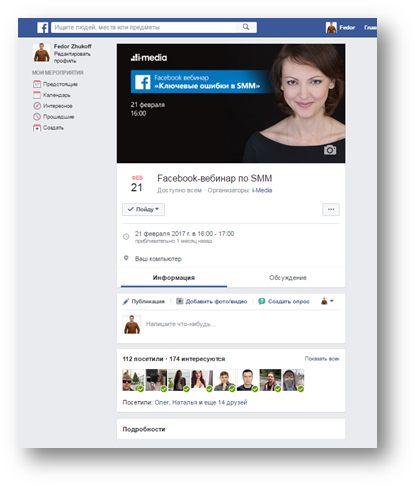Open the Fedor Zhukoff profile name link
This screenshot has height=486, width=415.
pos(73,46)
